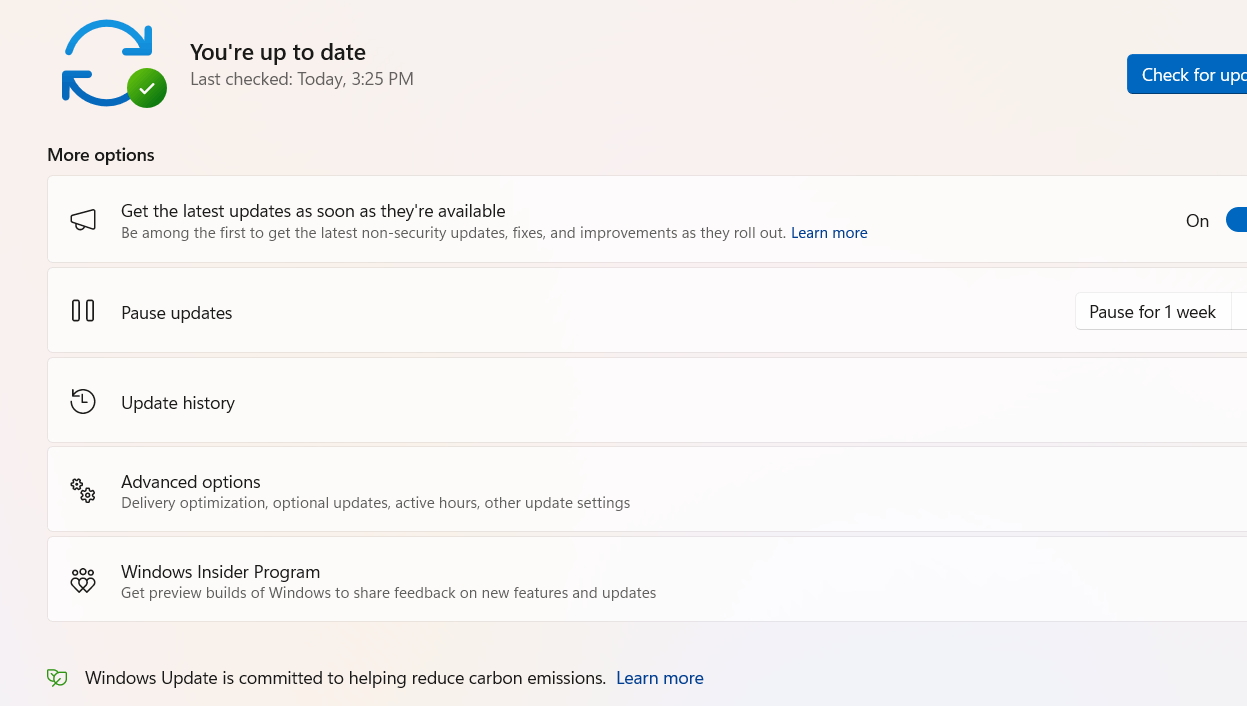This screenshot has height=706, width=1247.
Task: Click the Last checked timestamp text
Action: (302, 79)
